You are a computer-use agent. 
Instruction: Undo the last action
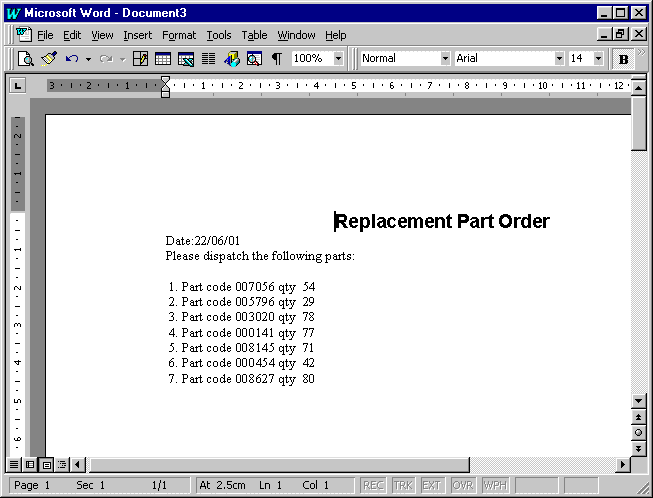[x=72, y=59]
